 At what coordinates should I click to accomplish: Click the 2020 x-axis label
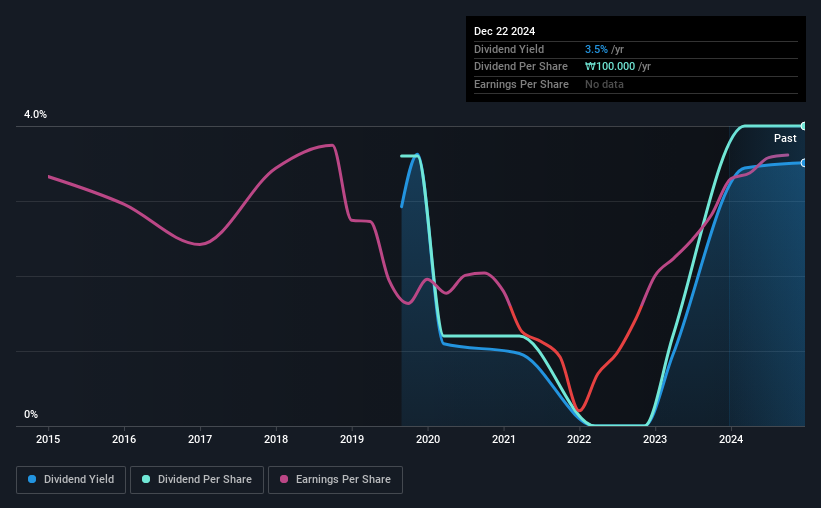[428, 439]
